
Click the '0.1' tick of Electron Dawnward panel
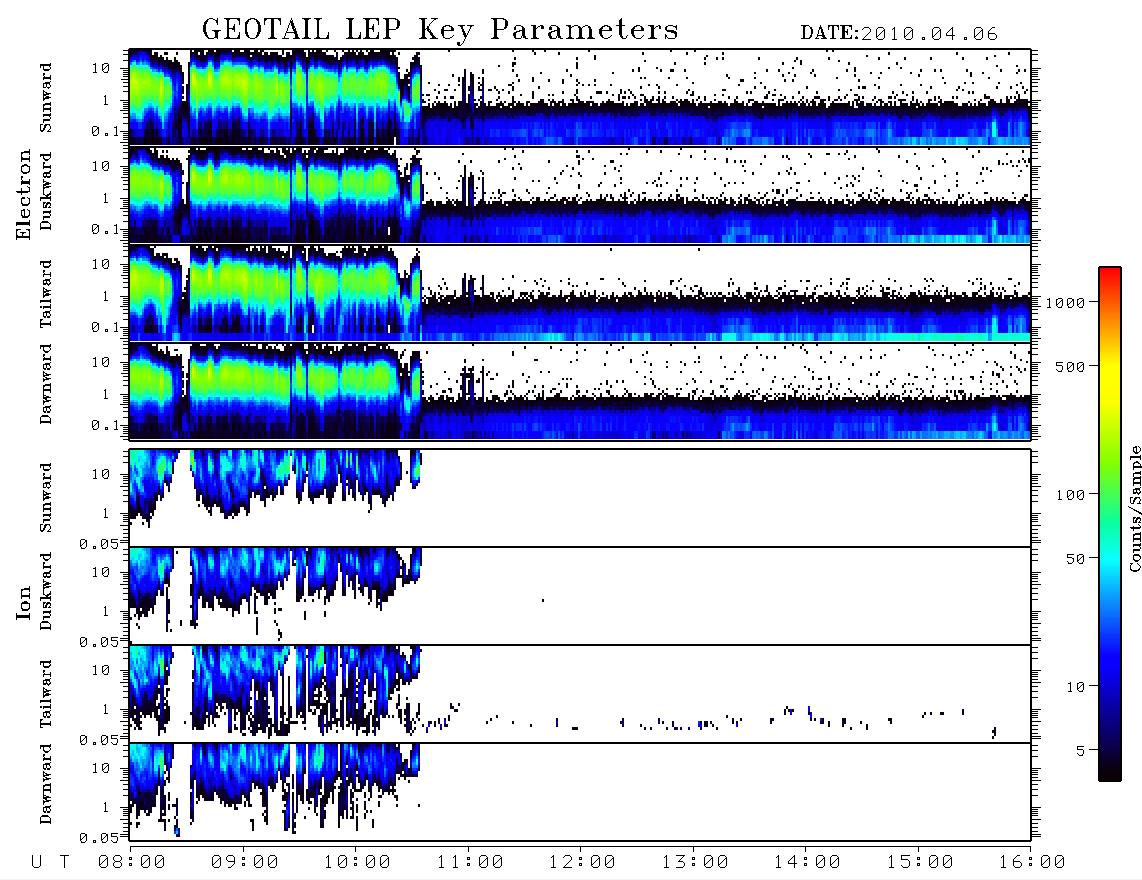(105, 425)
